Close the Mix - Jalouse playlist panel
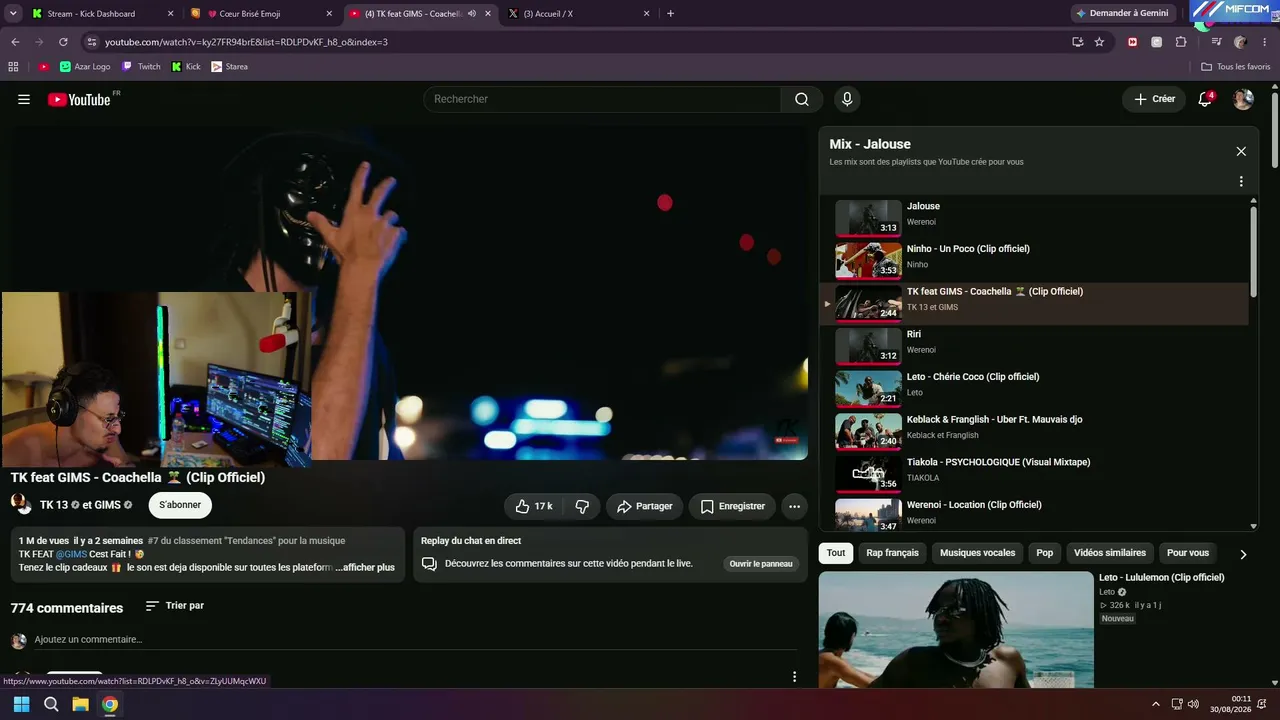1280x720 pixels. (x=1241, y=151)
